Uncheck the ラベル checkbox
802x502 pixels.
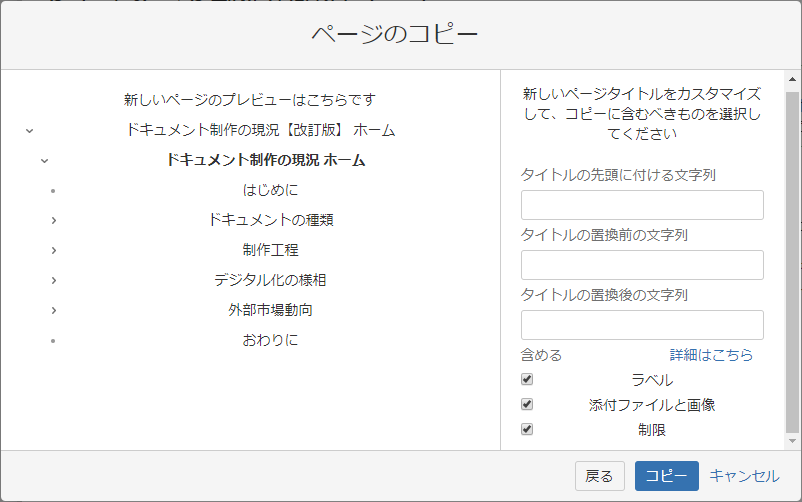(x=527, y=380)
